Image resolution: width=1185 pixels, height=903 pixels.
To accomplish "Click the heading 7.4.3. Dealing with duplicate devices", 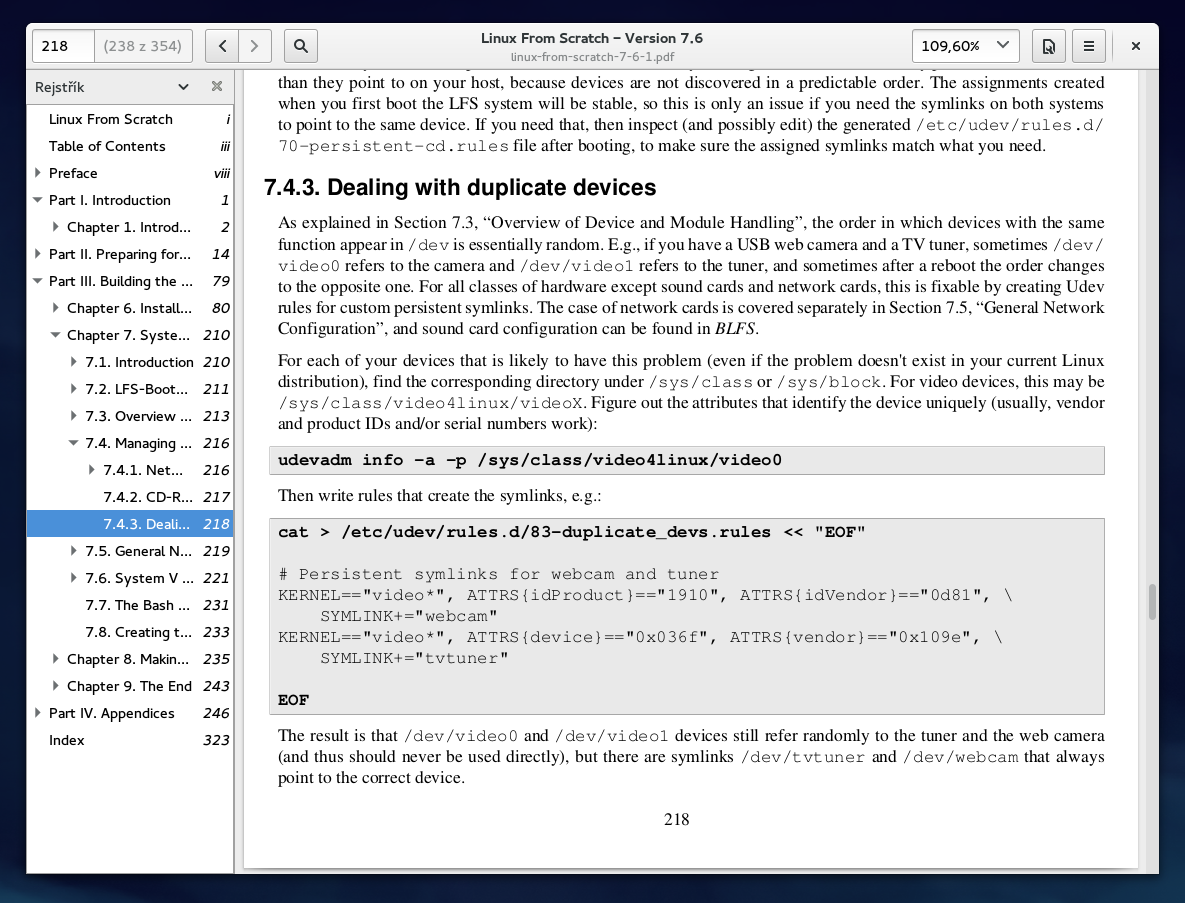I will coord(459,187).
